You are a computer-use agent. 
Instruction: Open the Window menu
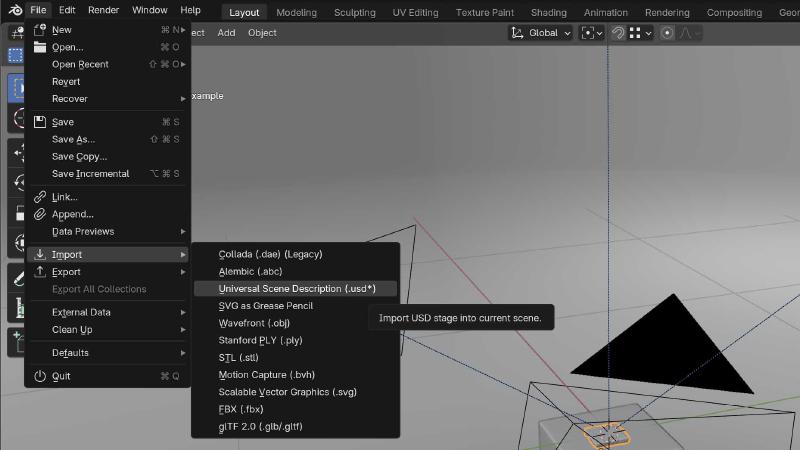[149, 10]
